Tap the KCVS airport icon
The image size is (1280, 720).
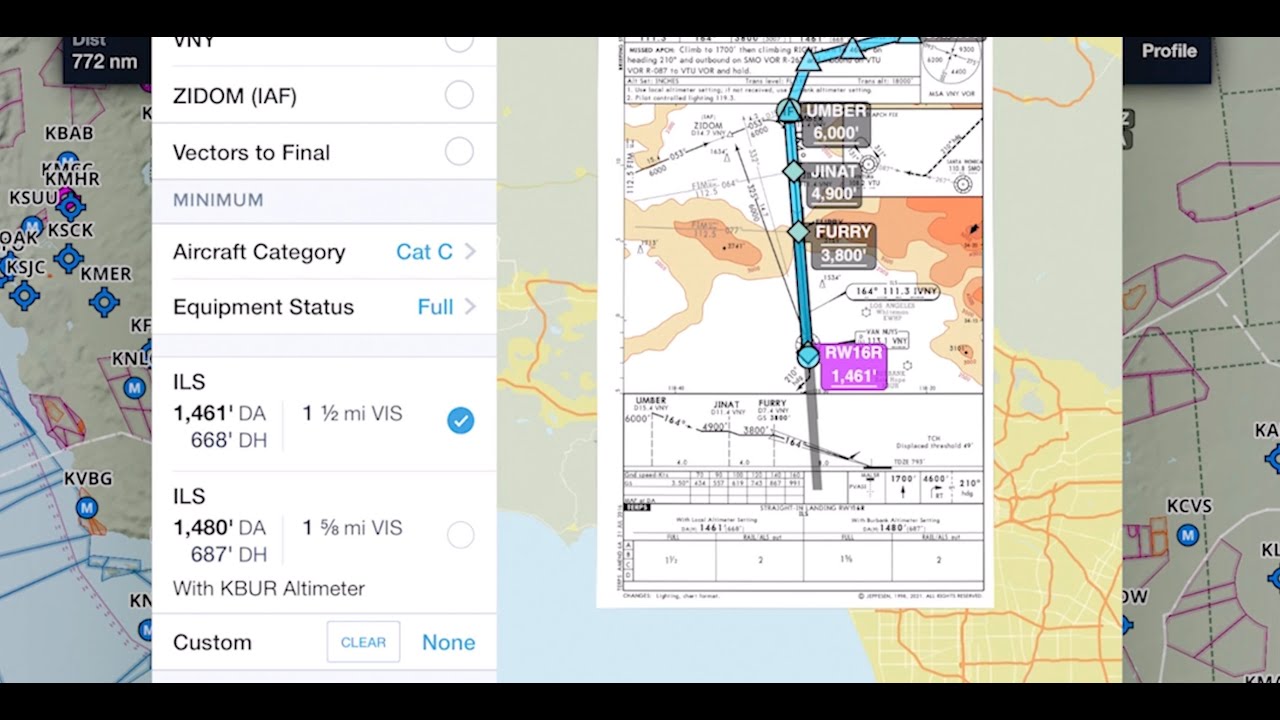coord(1187,535)
